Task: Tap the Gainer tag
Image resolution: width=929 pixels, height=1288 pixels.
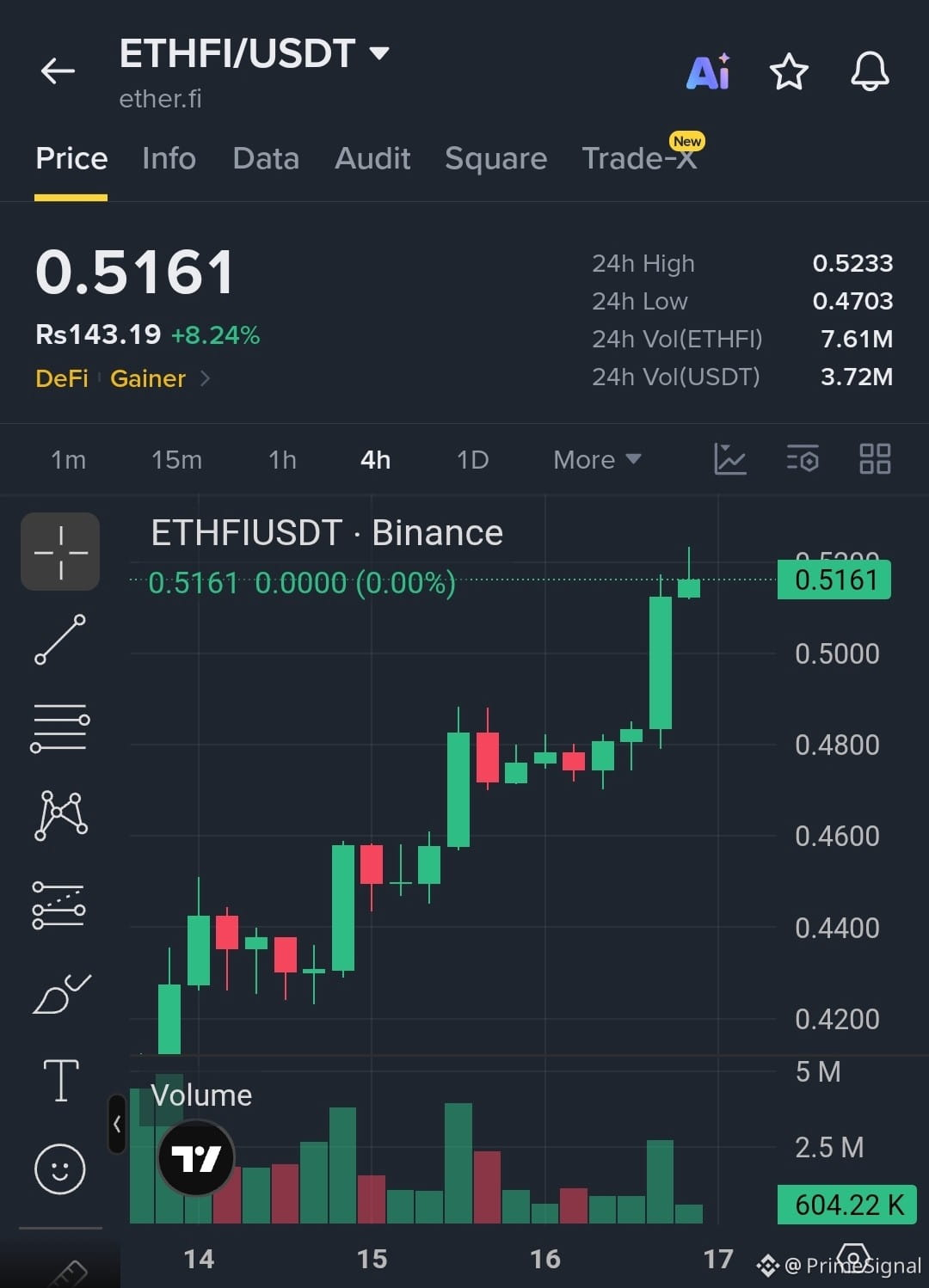Action: pos(148,378)
